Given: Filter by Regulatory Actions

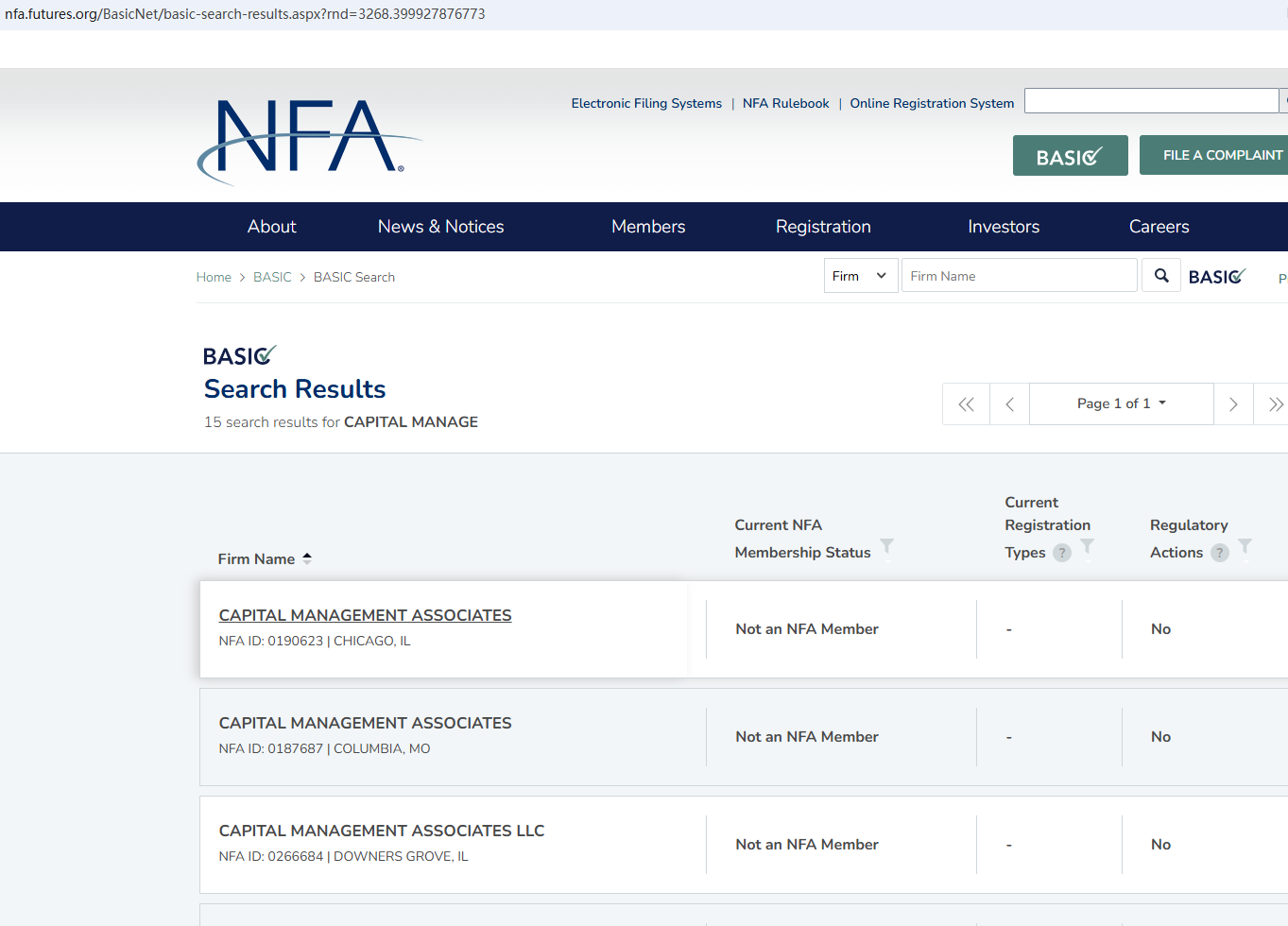Looking at the screenshot, I should [1245, 546].
